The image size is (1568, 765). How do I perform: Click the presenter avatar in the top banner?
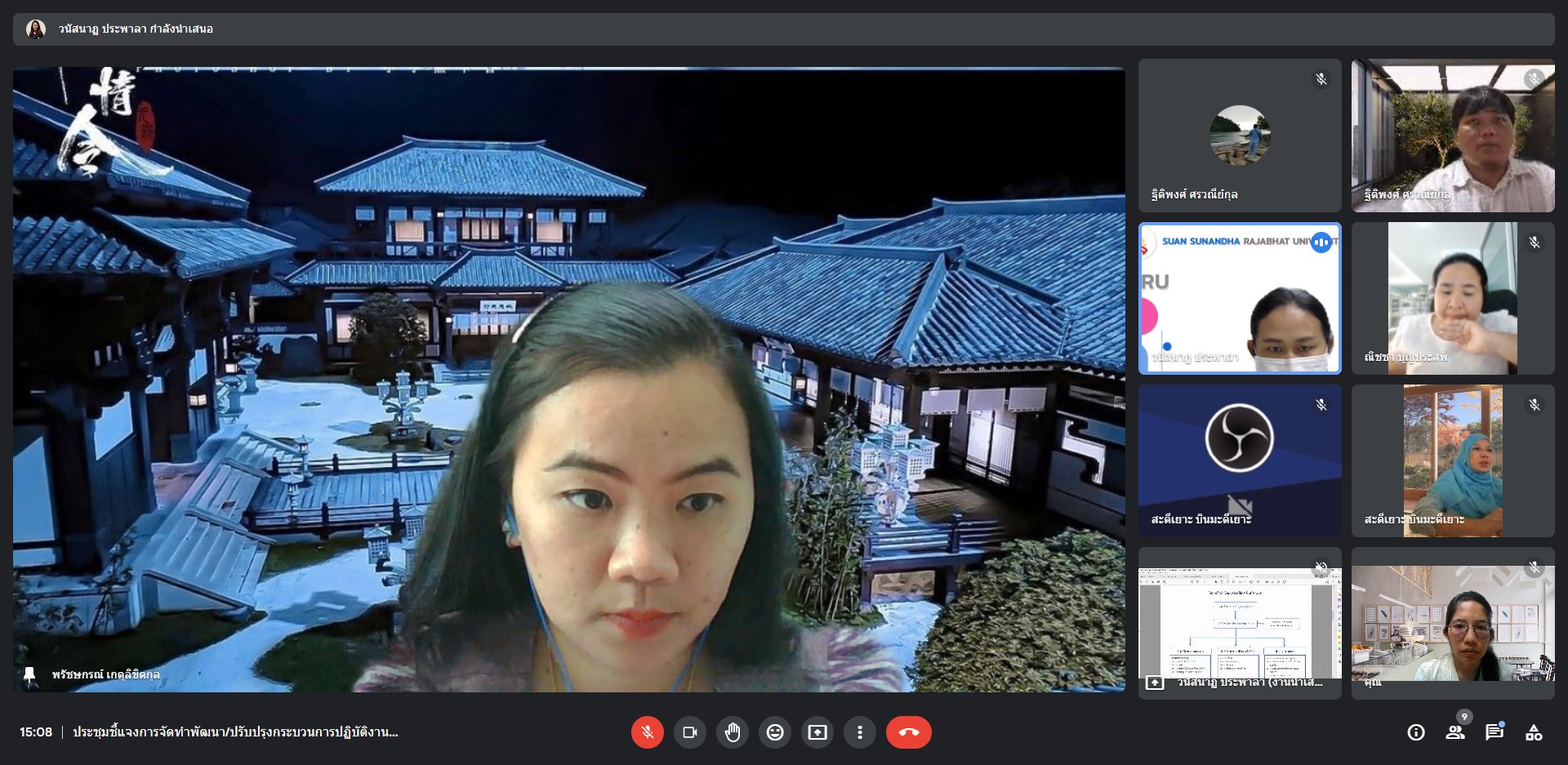pyautogui.click(x=36, y=29)
